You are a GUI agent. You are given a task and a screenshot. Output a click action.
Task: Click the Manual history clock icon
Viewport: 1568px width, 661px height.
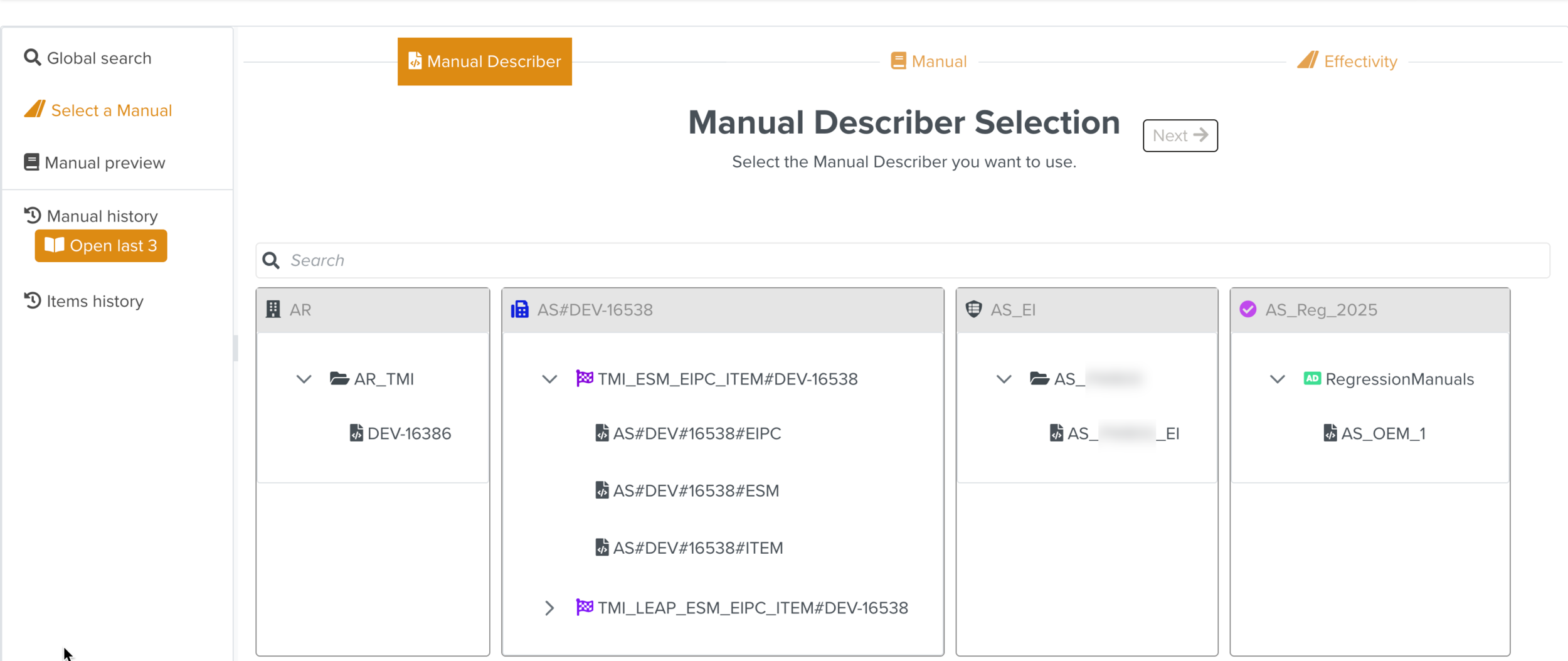click(33, 216)
